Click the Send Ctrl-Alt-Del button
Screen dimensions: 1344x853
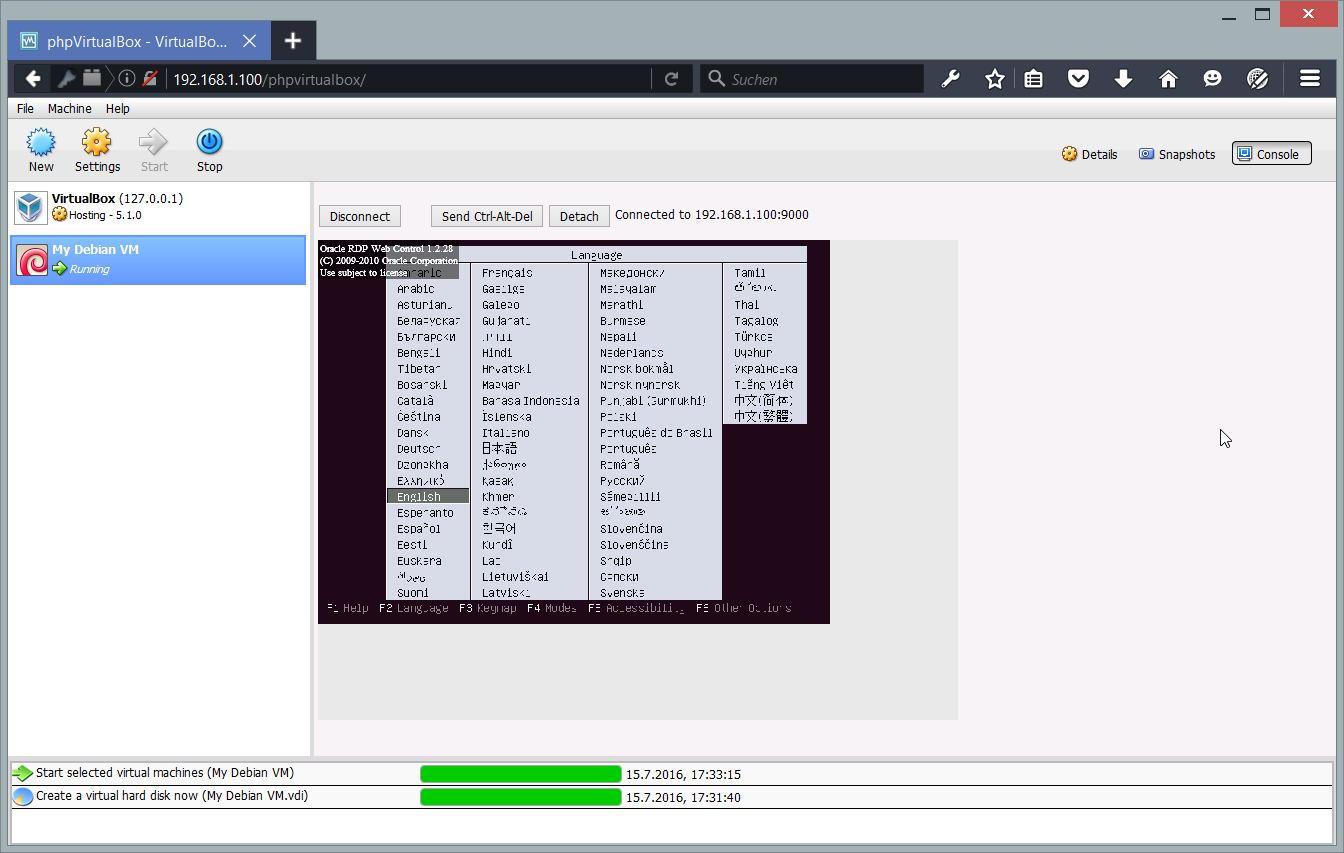pyautogui.click(x=487, y=216)
